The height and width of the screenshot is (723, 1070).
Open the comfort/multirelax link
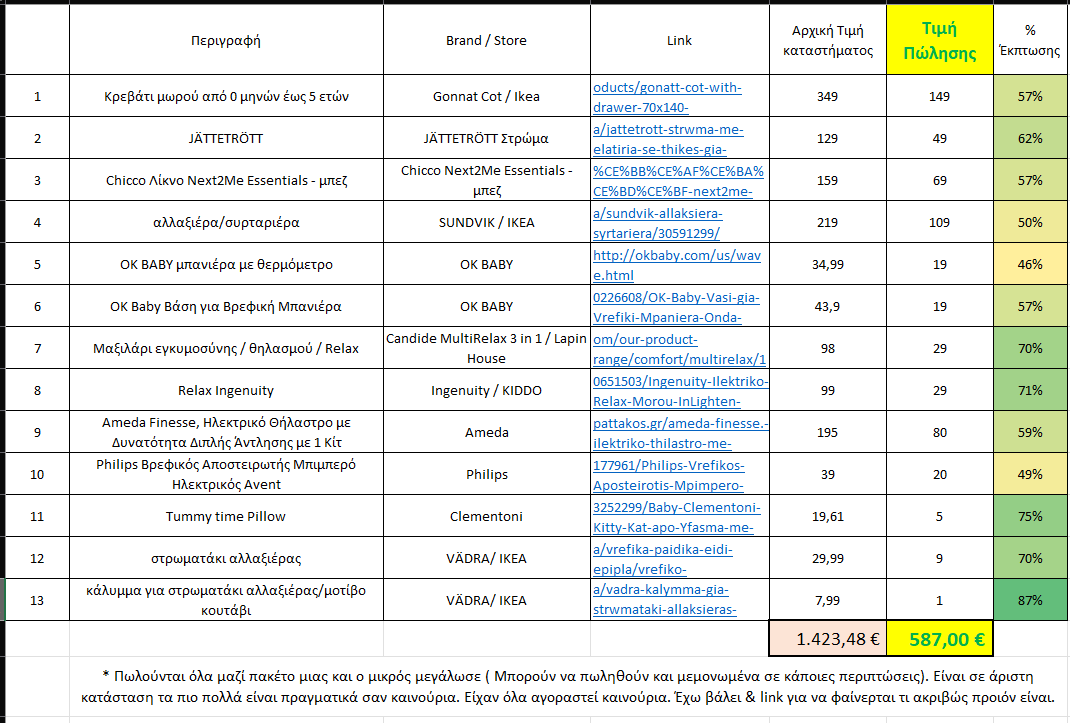click(x=680, y=350)
